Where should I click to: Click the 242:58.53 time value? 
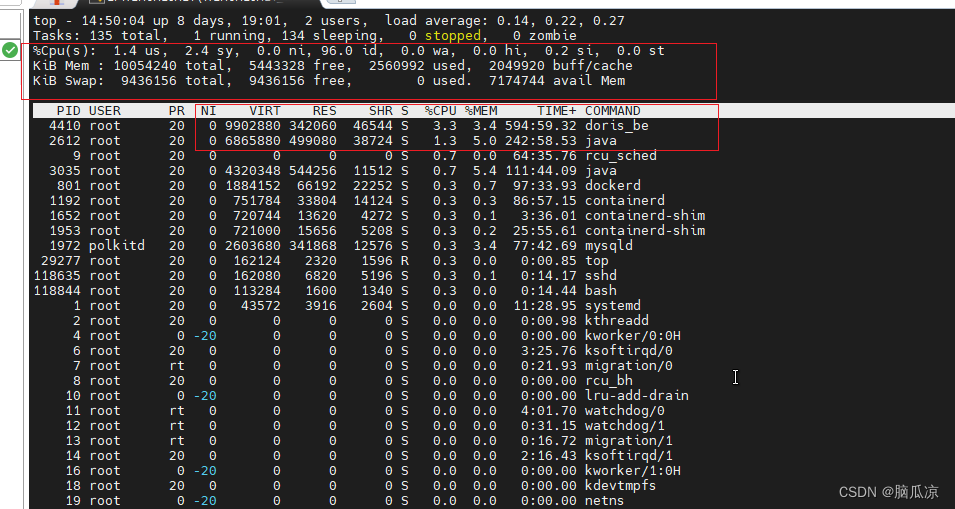(541, 141)
